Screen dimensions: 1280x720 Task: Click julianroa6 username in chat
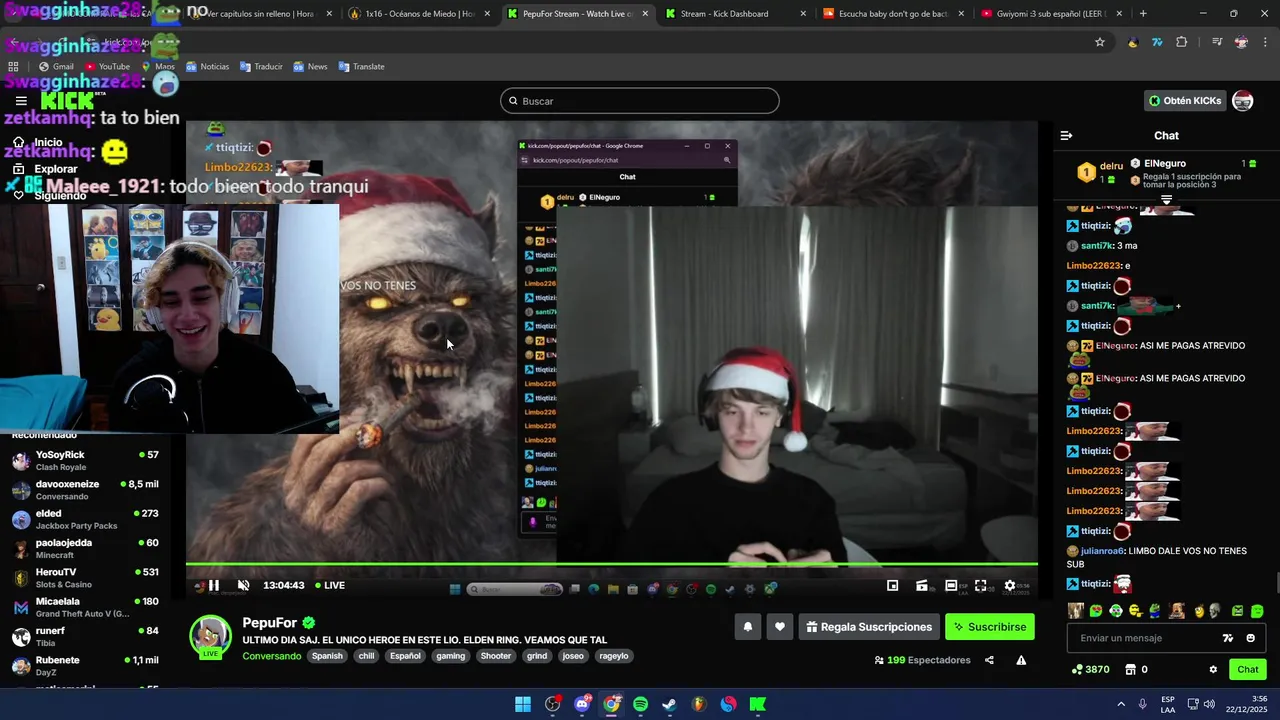(x=1102, y=551)
